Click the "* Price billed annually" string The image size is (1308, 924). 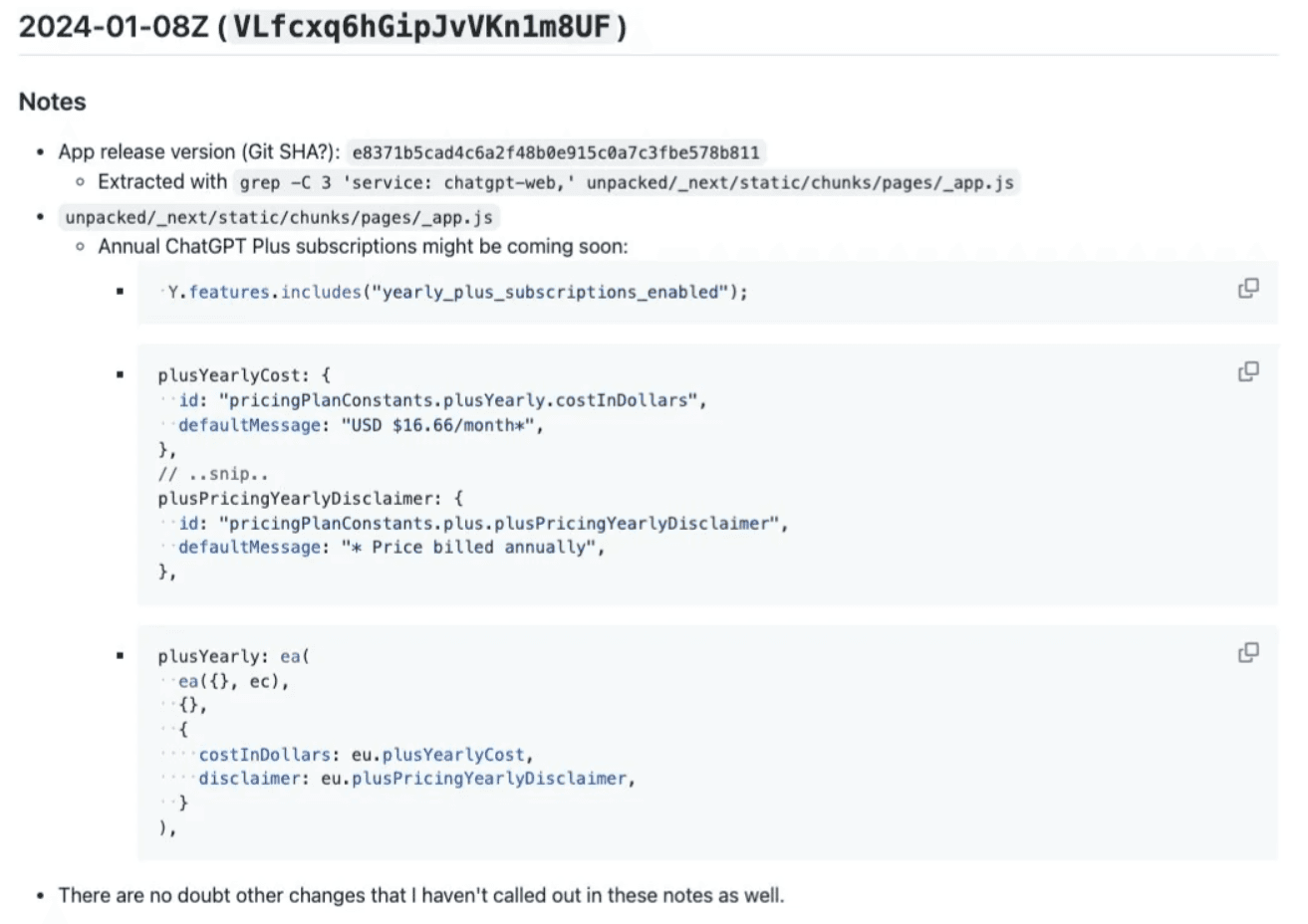pyautogui.click(x=471, y=547)
